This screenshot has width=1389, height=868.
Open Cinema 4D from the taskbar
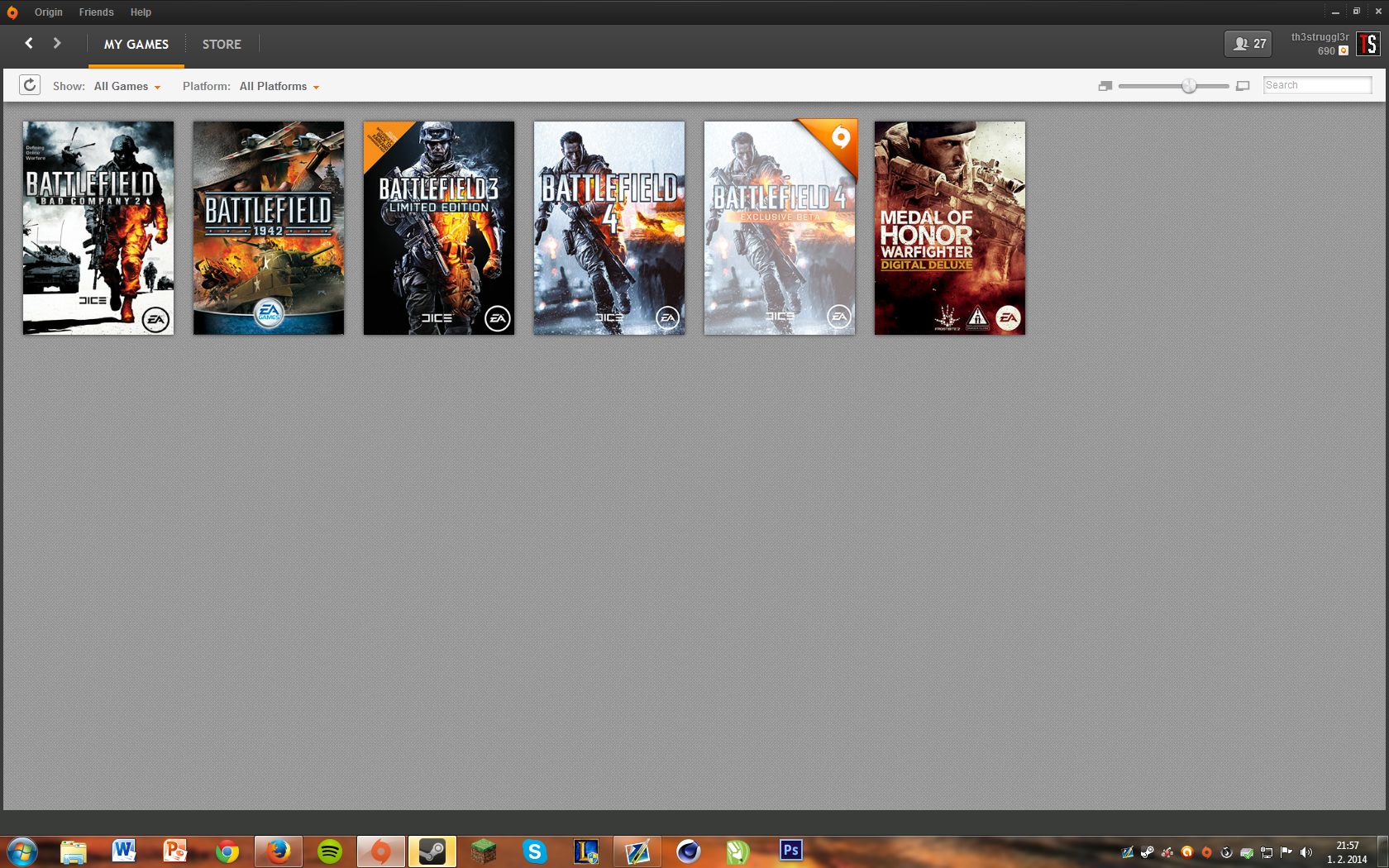(x=689, y=851)
